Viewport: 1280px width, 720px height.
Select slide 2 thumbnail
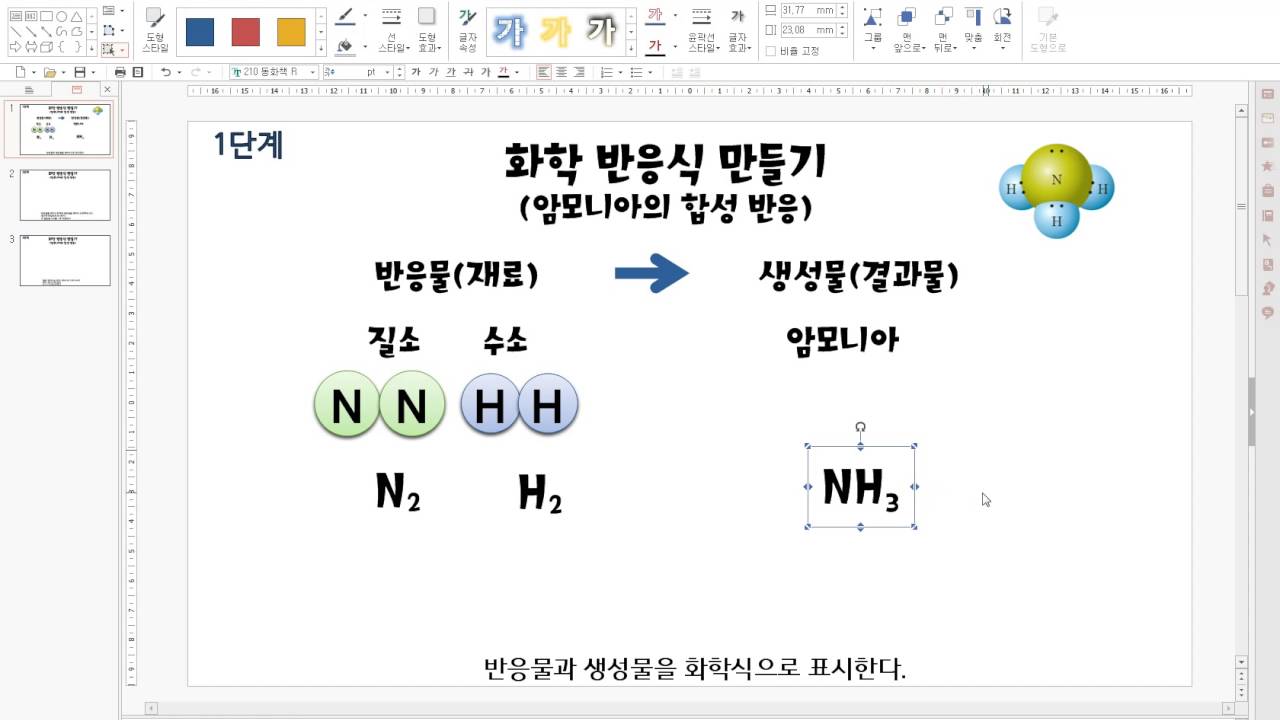(65, 195)
